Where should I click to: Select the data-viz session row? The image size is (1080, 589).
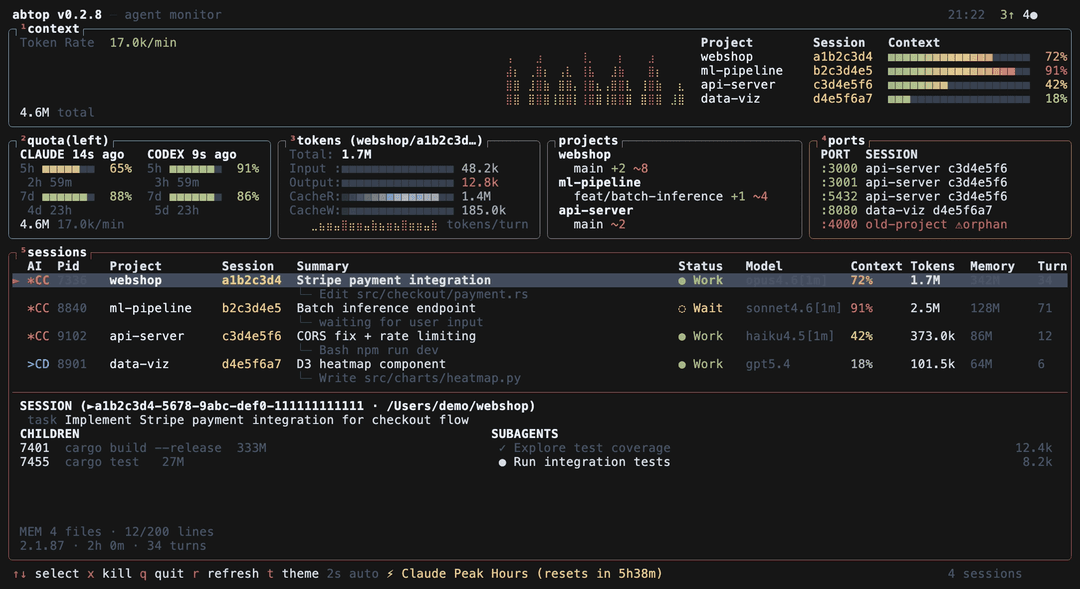tap(540, 364)
